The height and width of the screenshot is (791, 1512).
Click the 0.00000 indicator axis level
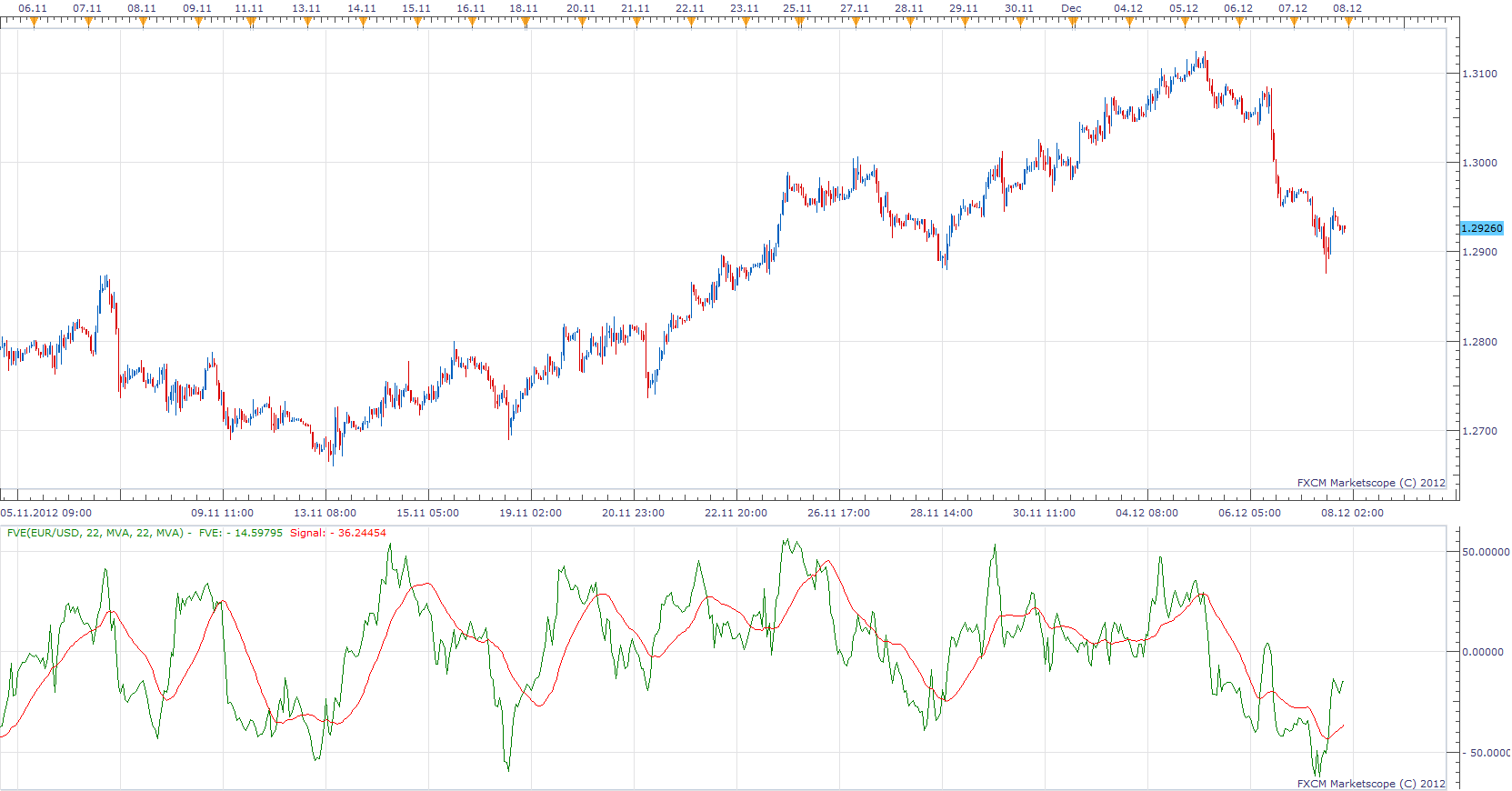coord(1486,652)
